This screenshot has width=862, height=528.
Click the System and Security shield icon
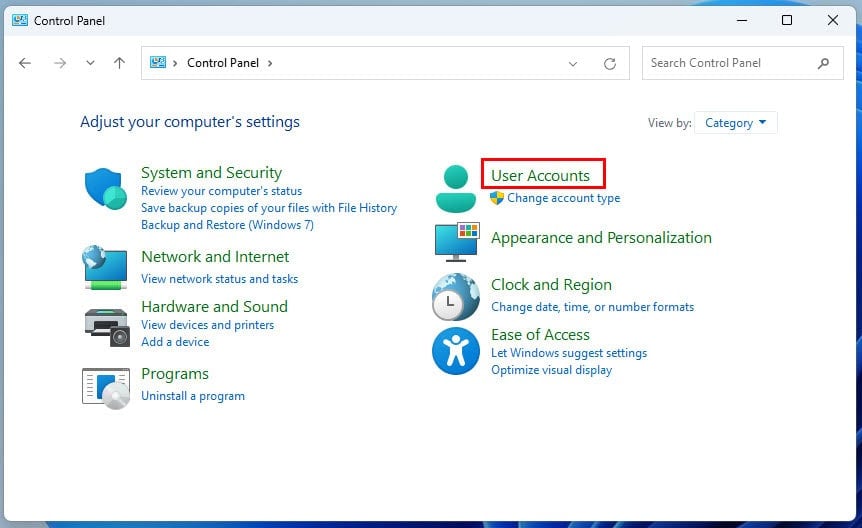106,189
